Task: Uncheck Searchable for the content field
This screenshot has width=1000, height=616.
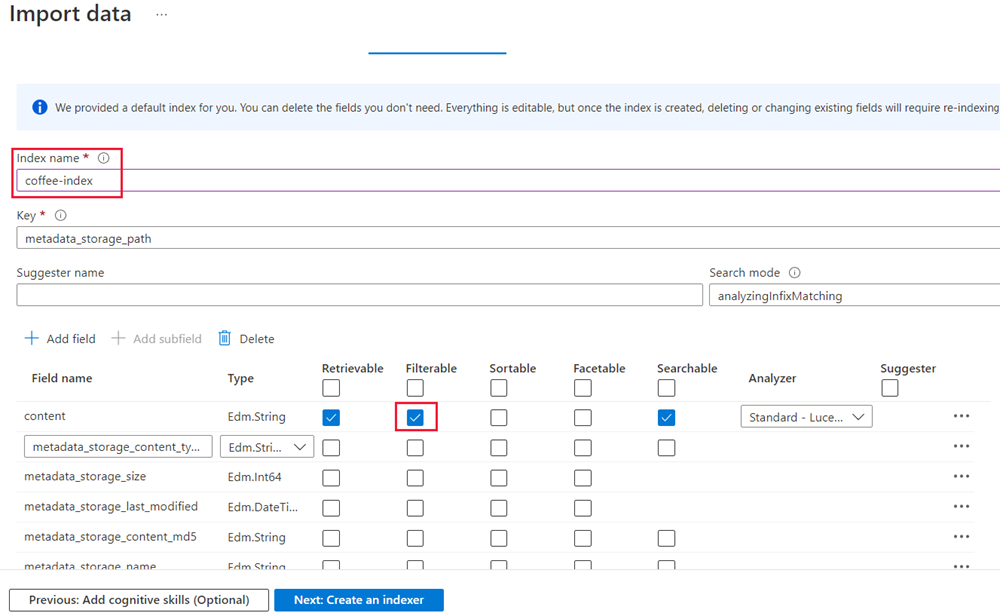Action: (x=666, y=418)
